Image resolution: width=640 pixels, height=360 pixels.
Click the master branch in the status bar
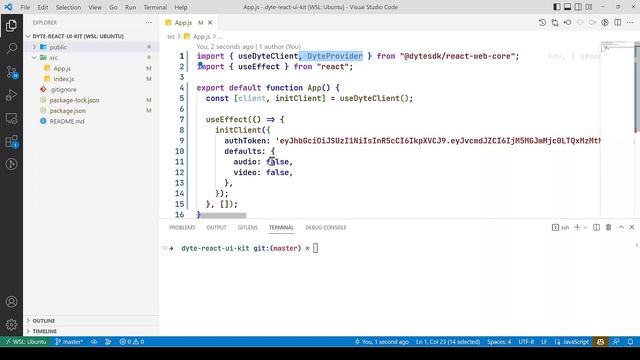[x=69, y=342]
